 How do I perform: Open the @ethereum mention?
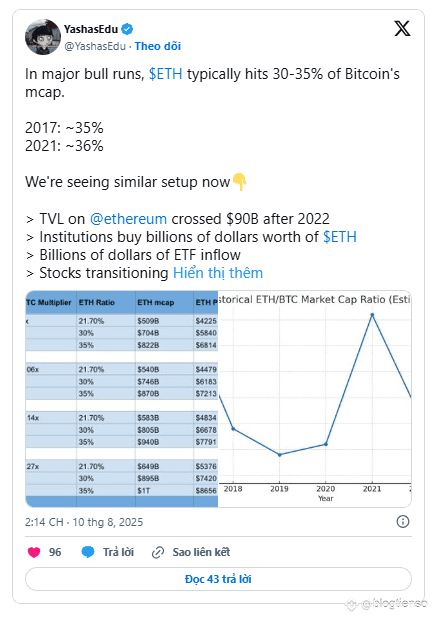pos(128,219)
